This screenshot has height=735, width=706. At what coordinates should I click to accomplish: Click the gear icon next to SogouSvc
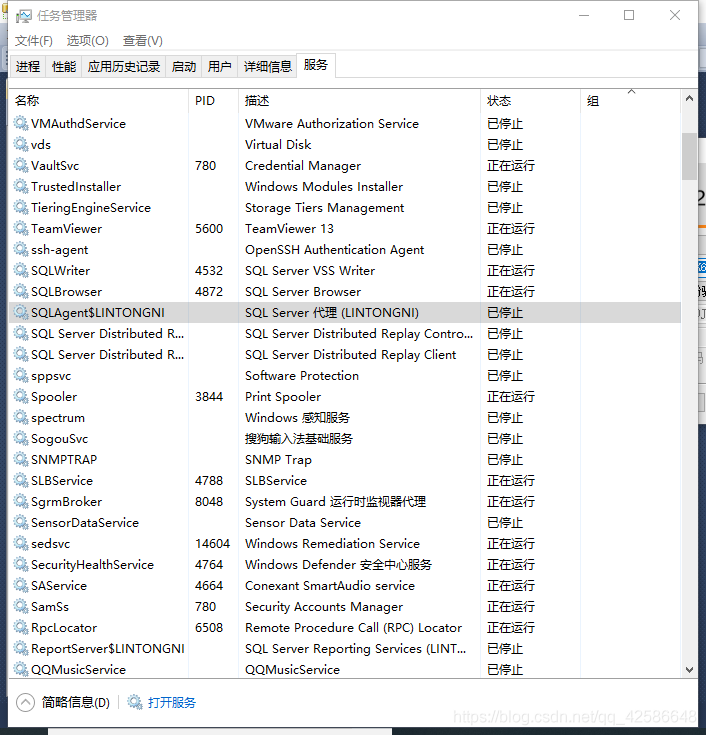(x=21, y=439)
